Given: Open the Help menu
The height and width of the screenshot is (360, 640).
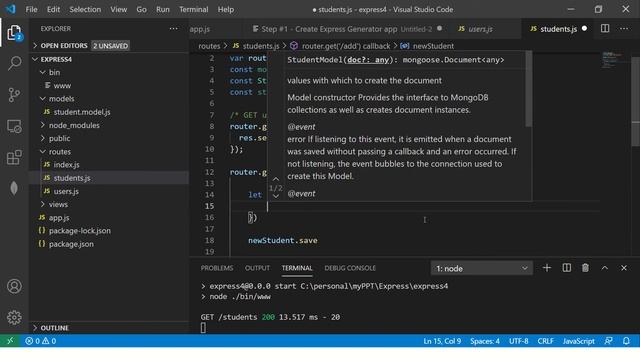Looking at the screenshot, I should 226,9.
